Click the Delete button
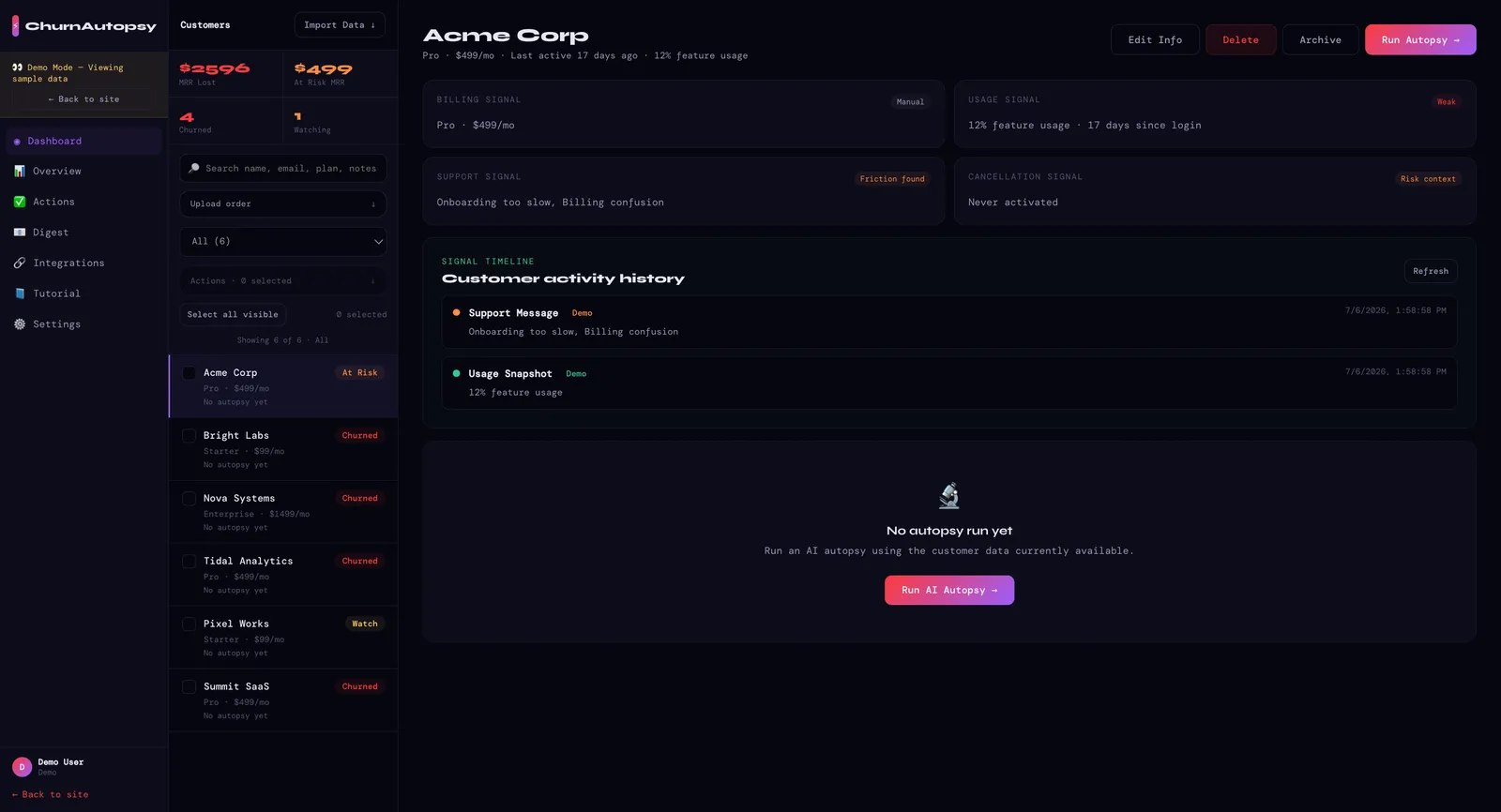Viewport: 1501px width, 812px height. [x=1240, y=39]
